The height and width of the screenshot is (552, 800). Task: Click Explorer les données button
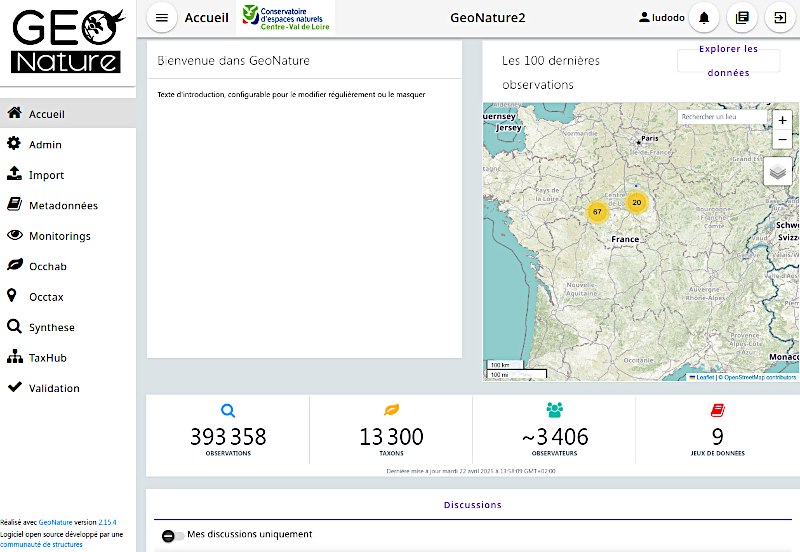[x=728, y=61]
